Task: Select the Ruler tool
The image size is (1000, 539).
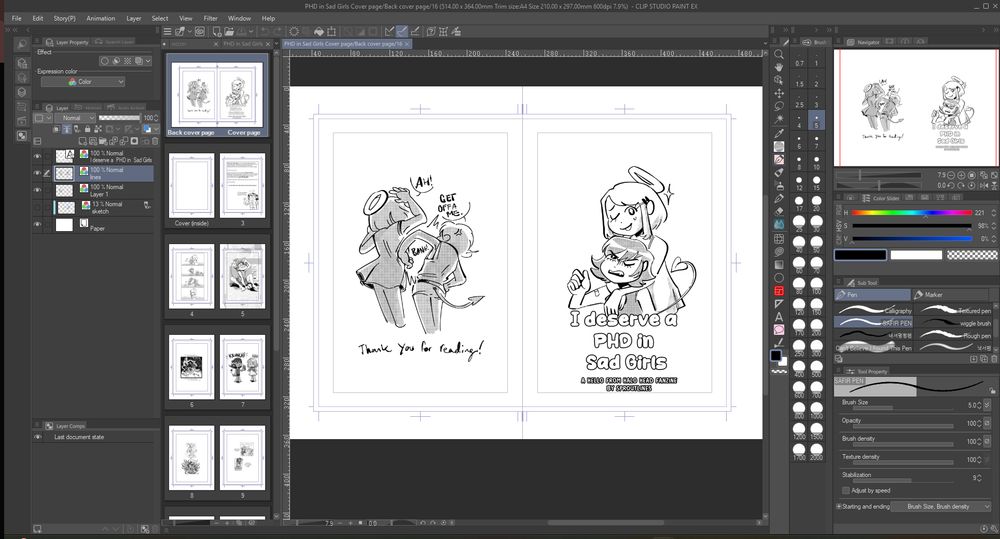Action: (779, 304)
